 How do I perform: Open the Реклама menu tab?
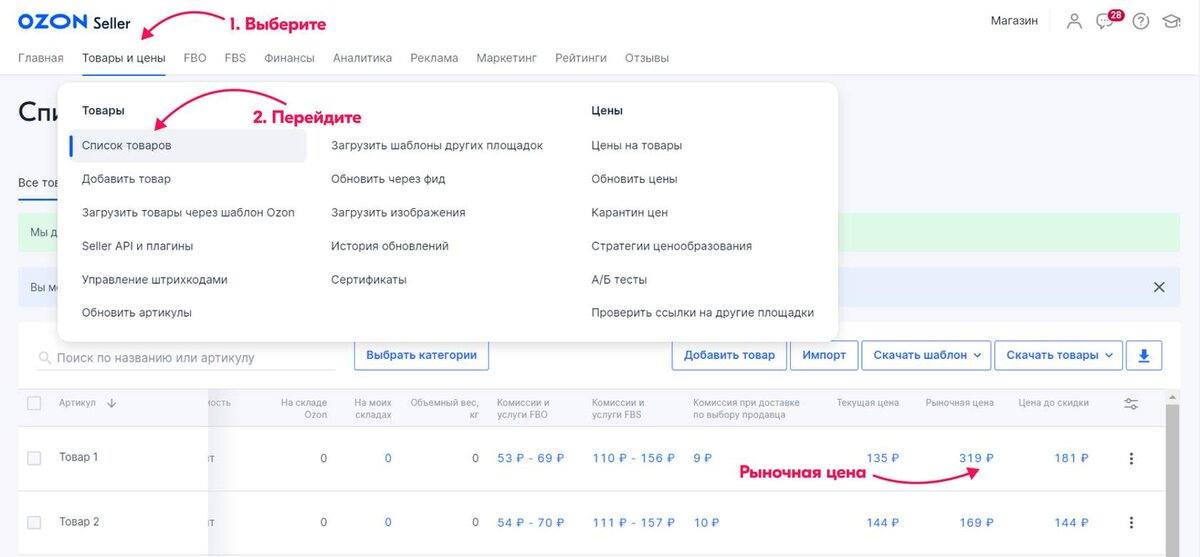click(434, 58)
